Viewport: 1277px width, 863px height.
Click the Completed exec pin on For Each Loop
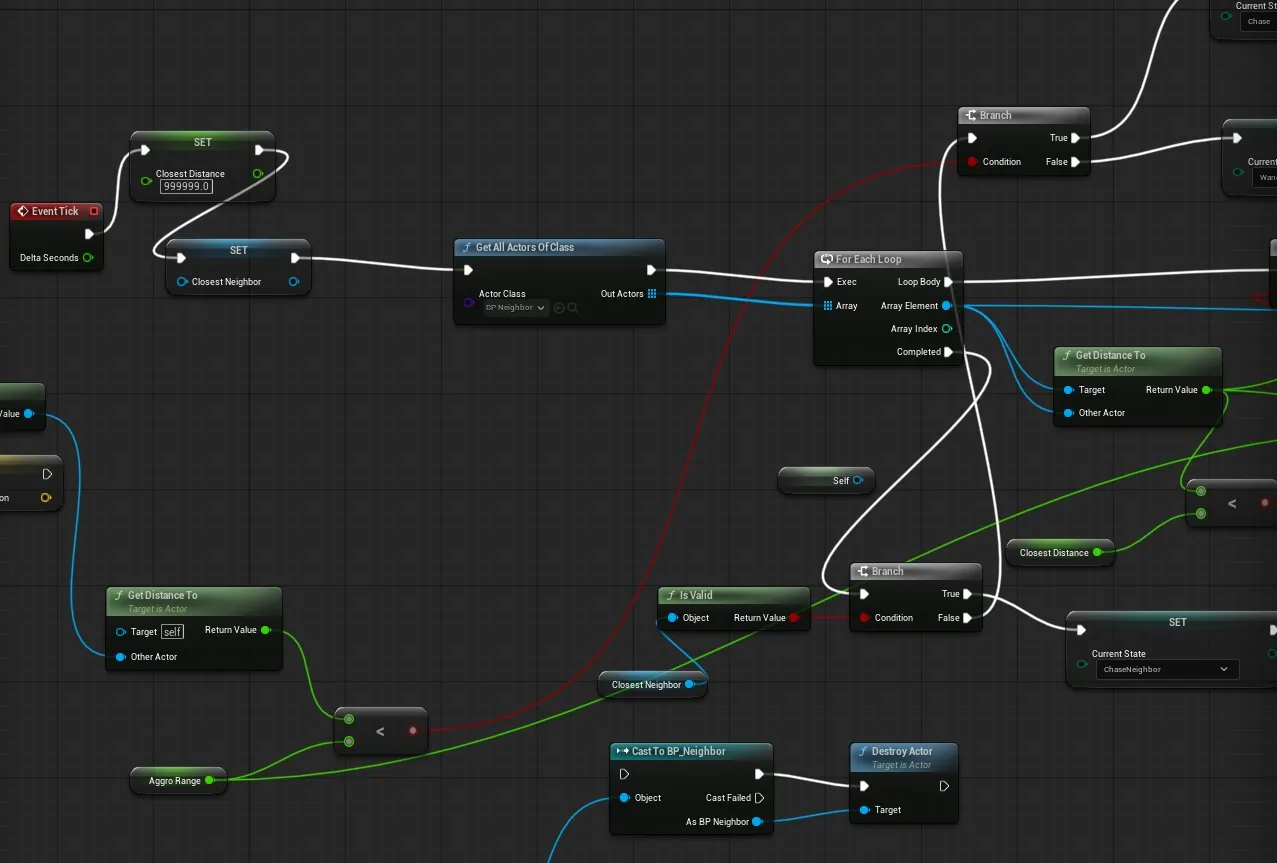[x=949, y=352]
